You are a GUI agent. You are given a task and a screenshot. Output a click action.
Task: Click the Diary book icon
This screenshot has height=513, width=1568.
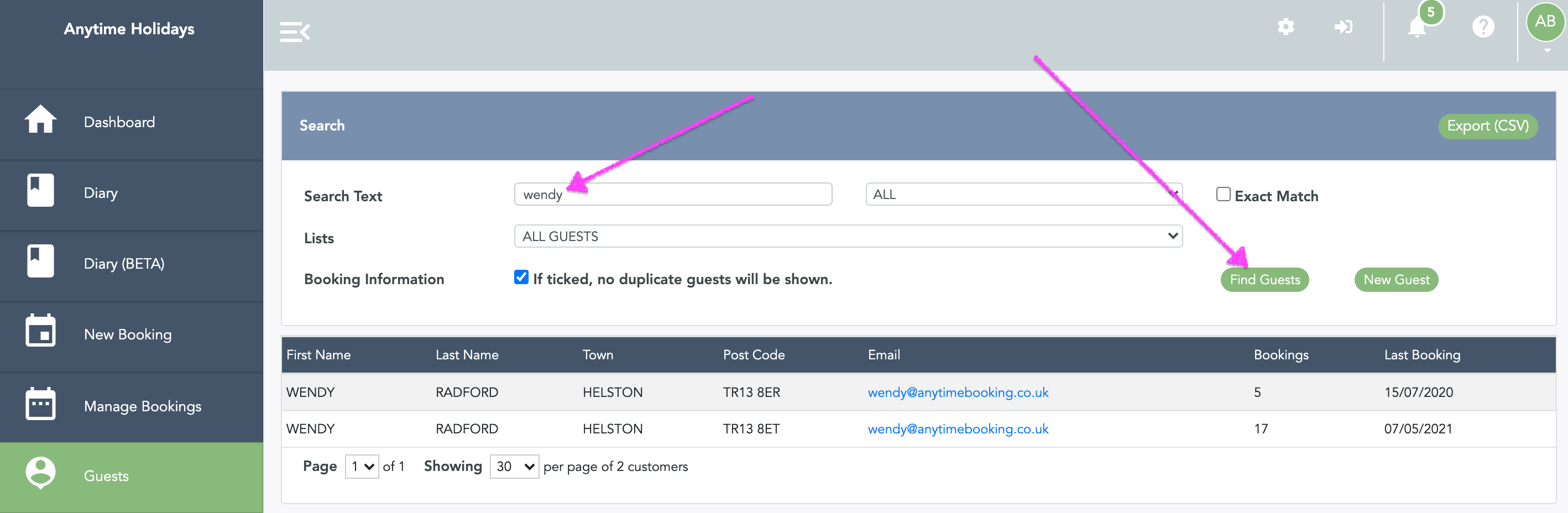pos(40,191)
